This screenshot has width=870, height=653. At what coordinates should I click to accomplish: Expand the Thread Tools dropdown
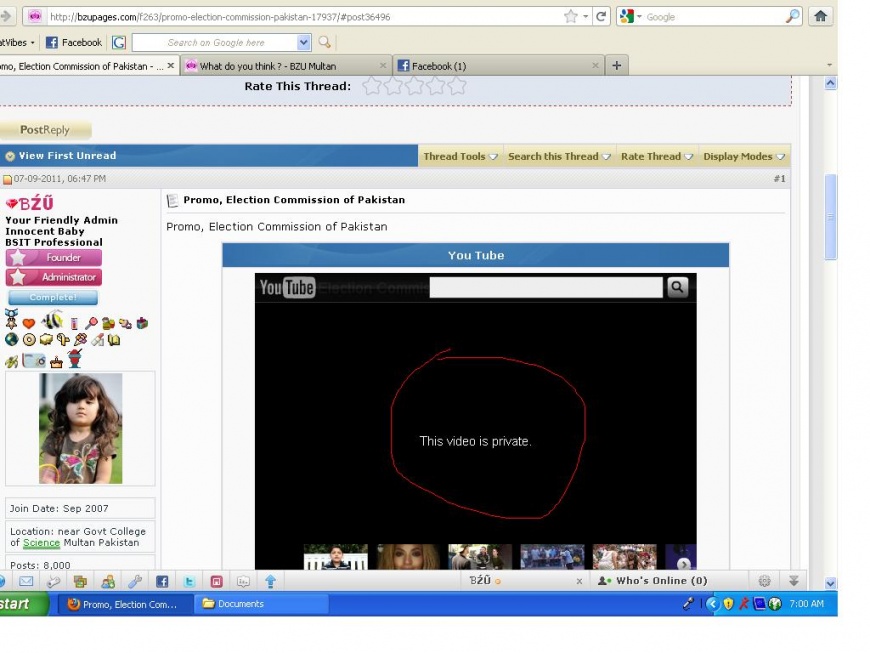click(460, 156)
